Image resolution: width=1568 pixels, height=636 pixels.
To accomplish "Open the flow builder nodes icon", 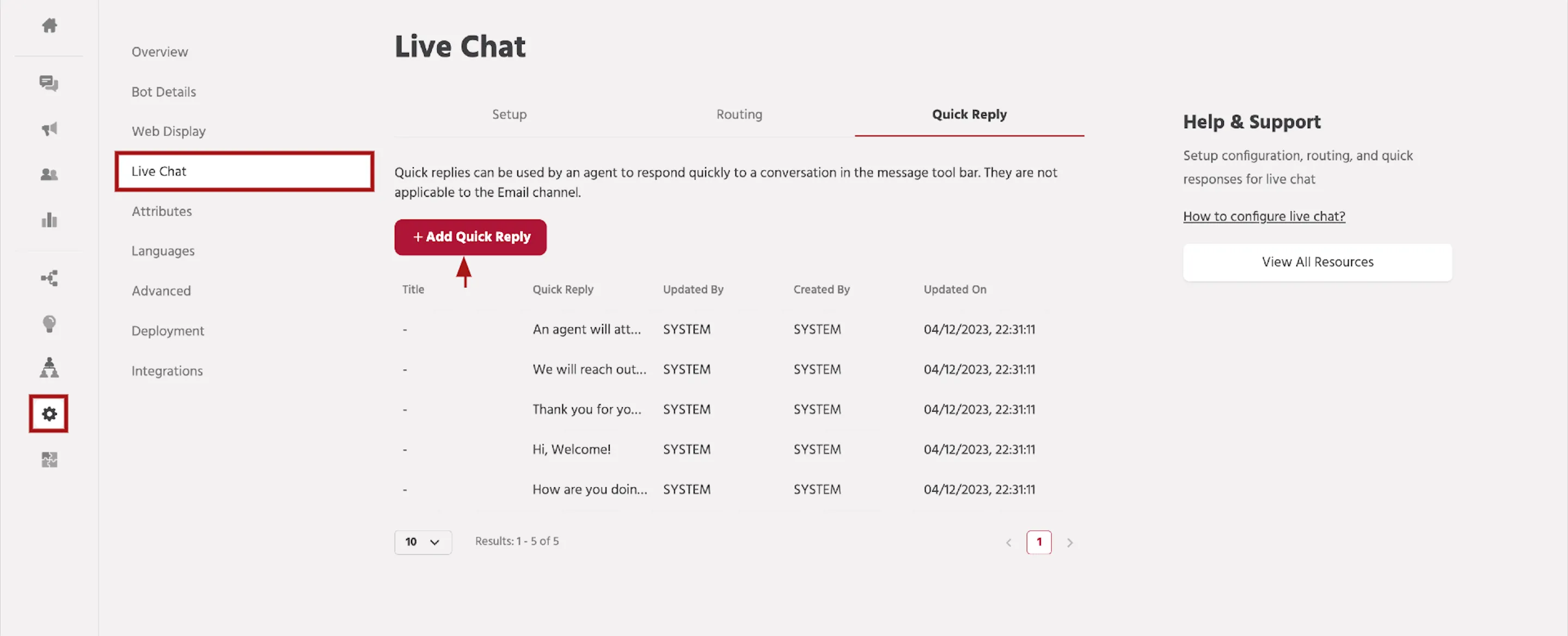I will 50,278.
